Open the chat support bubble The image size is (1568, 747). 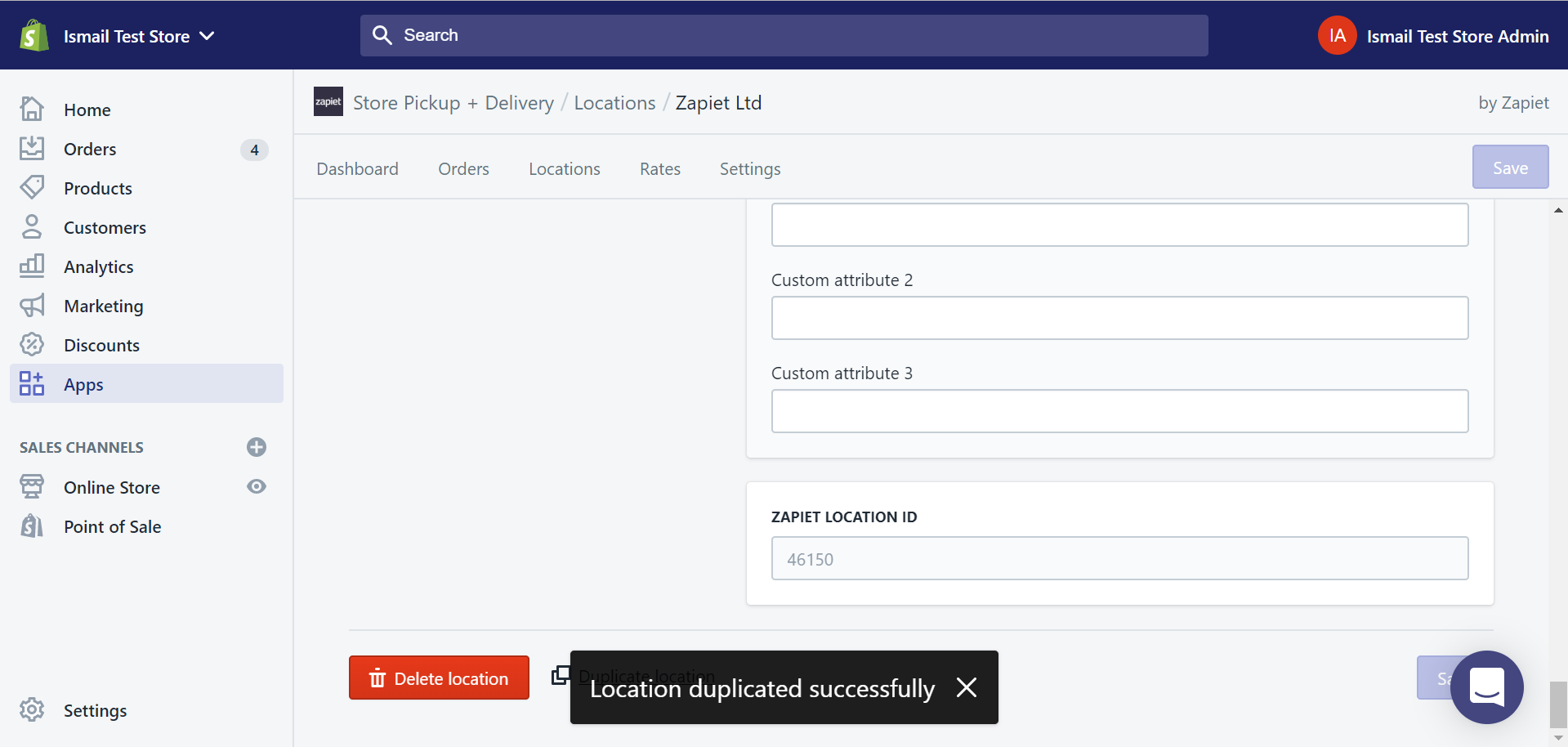[1486, 687]
